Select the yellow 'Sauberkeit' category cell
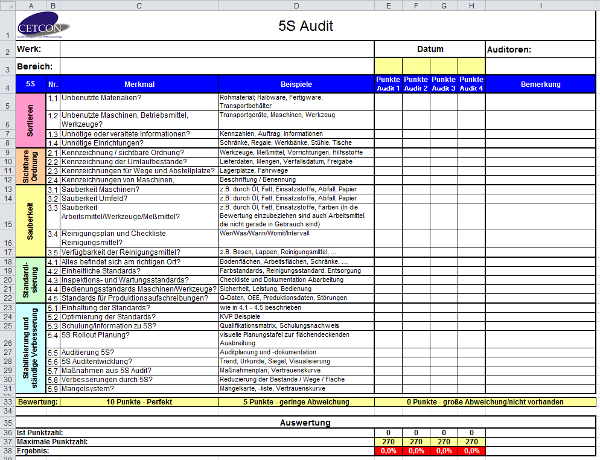The image size is (600, 460). click(x=30, y=211)
